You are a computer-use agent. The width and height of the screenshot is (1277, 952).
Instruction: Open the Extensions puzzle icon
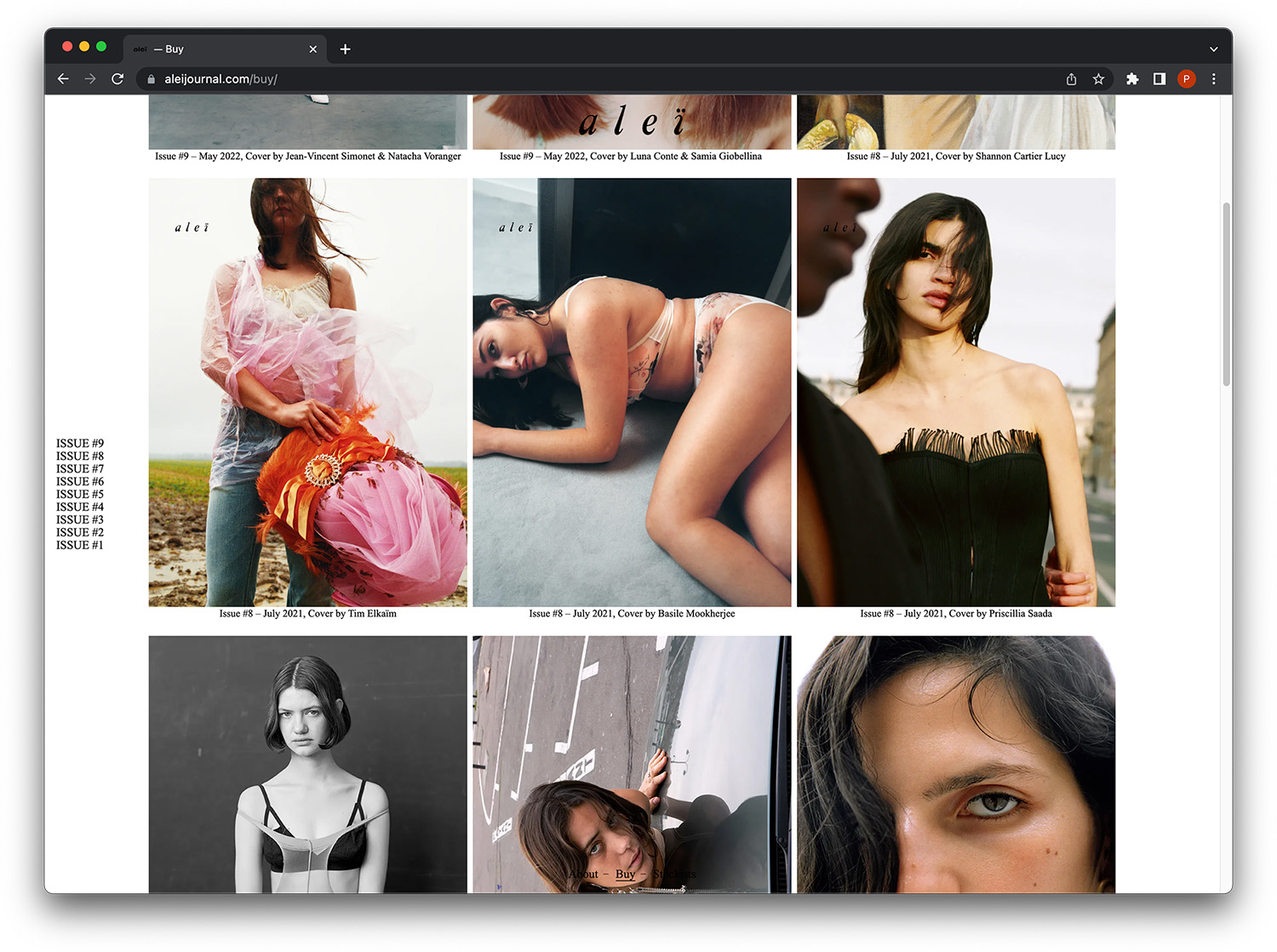tap(1131, 79)
